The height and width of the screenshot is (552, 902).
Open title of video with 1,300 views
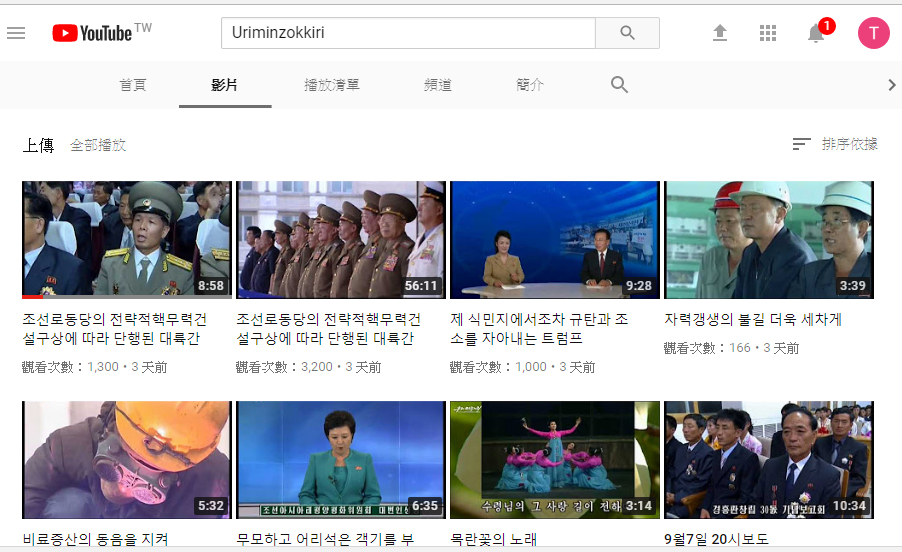click(x=114, y=328)
